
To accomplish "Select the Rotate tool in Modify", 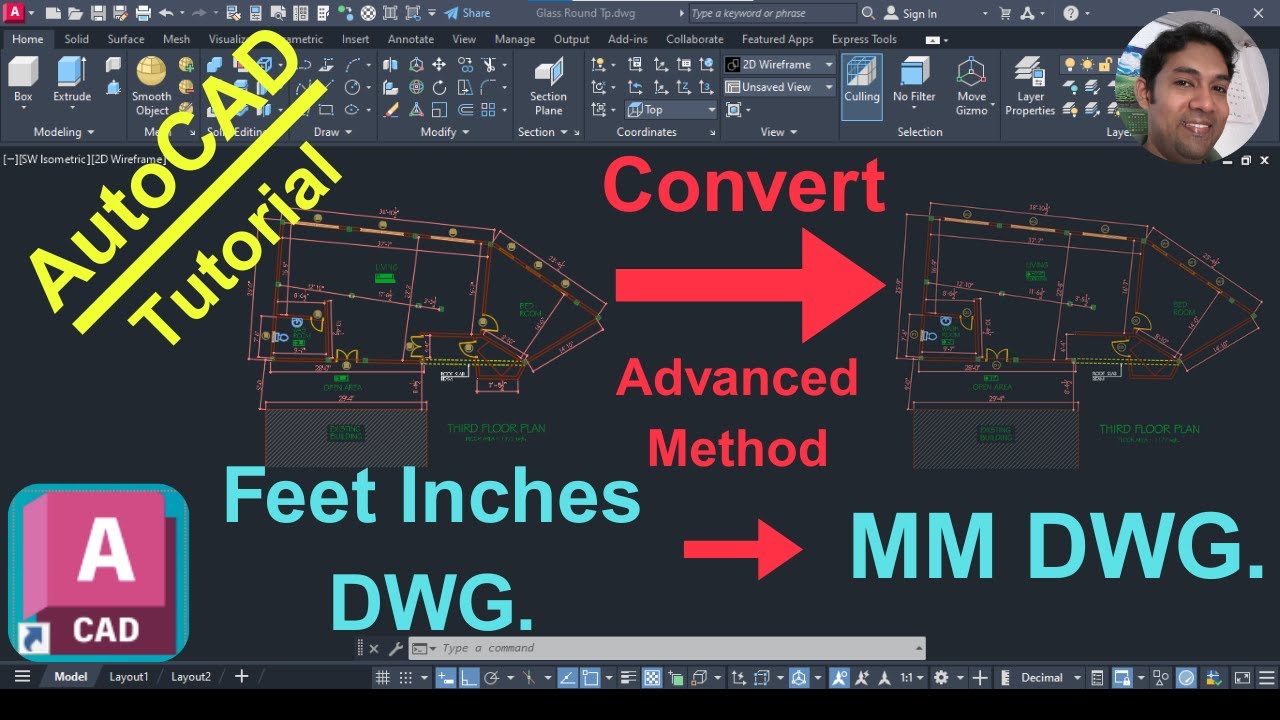I will 439,87.
